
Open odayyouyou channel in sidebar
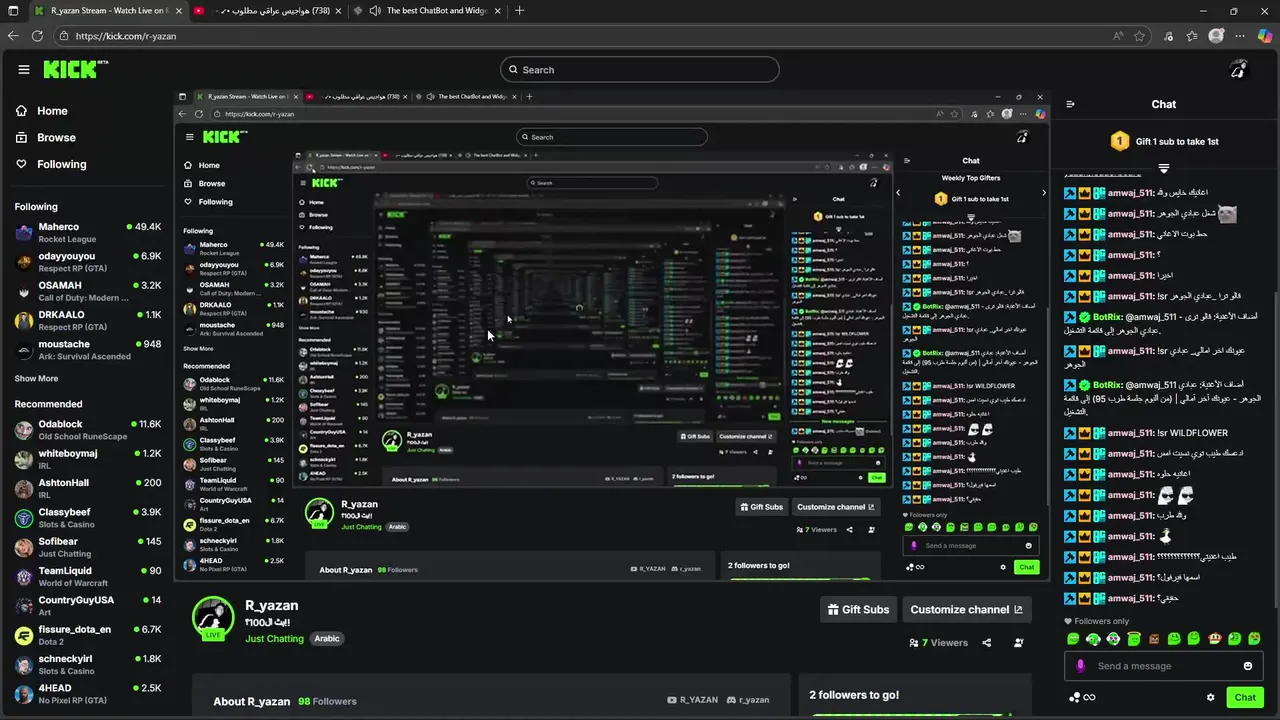point(88,262)
